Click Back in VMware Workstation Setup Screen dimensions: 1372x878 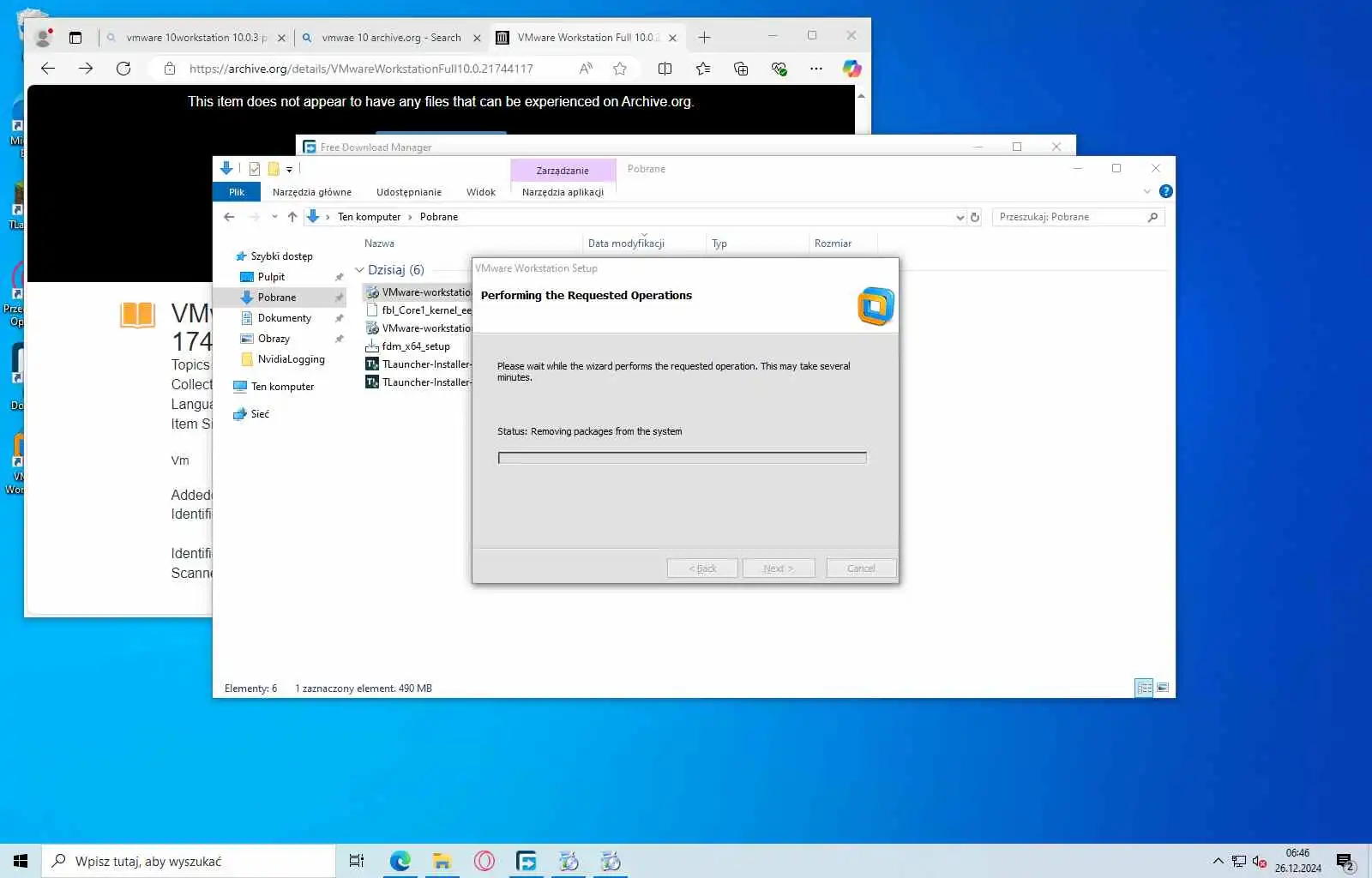click(702, 568)
